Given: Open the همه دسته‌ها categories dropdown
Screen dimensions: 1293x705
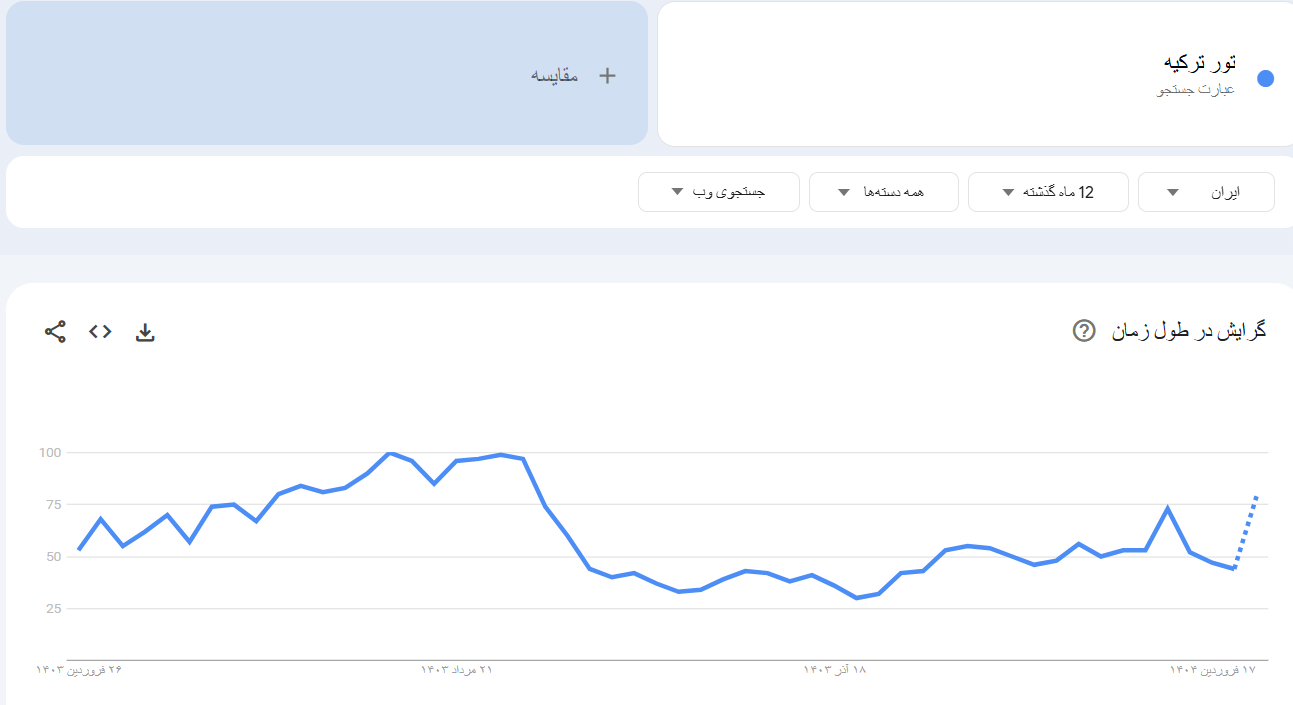Looking at the screenshot, I should click(883, 192).
